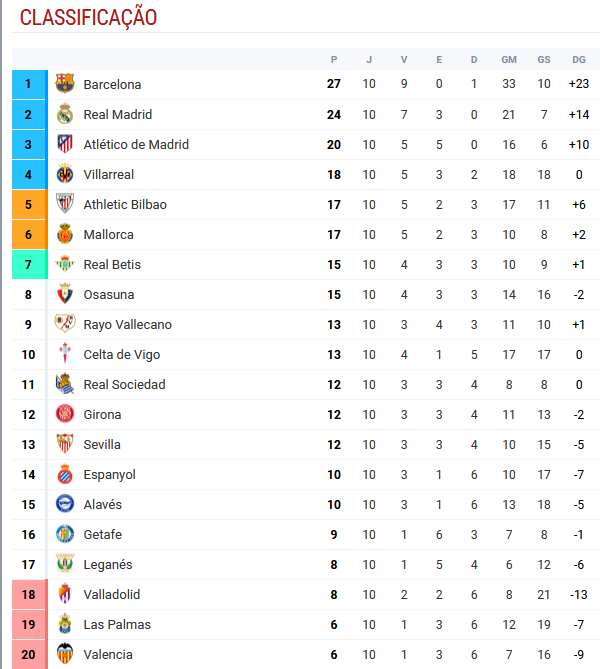Open the Girona team link

pos(102,414)
